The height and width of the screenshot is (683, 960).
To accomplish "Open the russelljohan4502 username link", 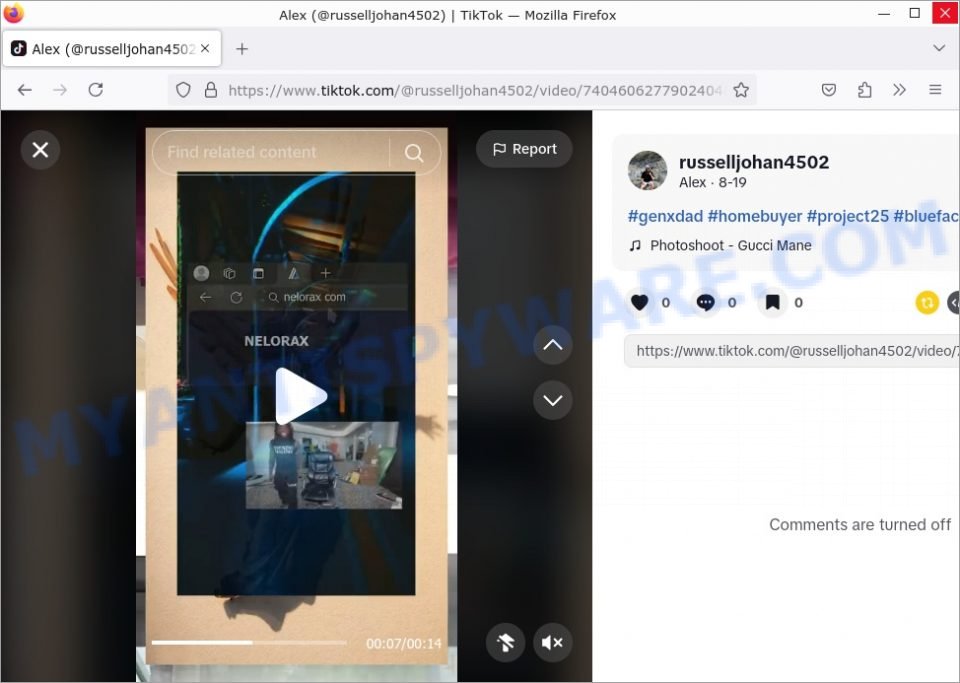I will (x=754, y=162).
